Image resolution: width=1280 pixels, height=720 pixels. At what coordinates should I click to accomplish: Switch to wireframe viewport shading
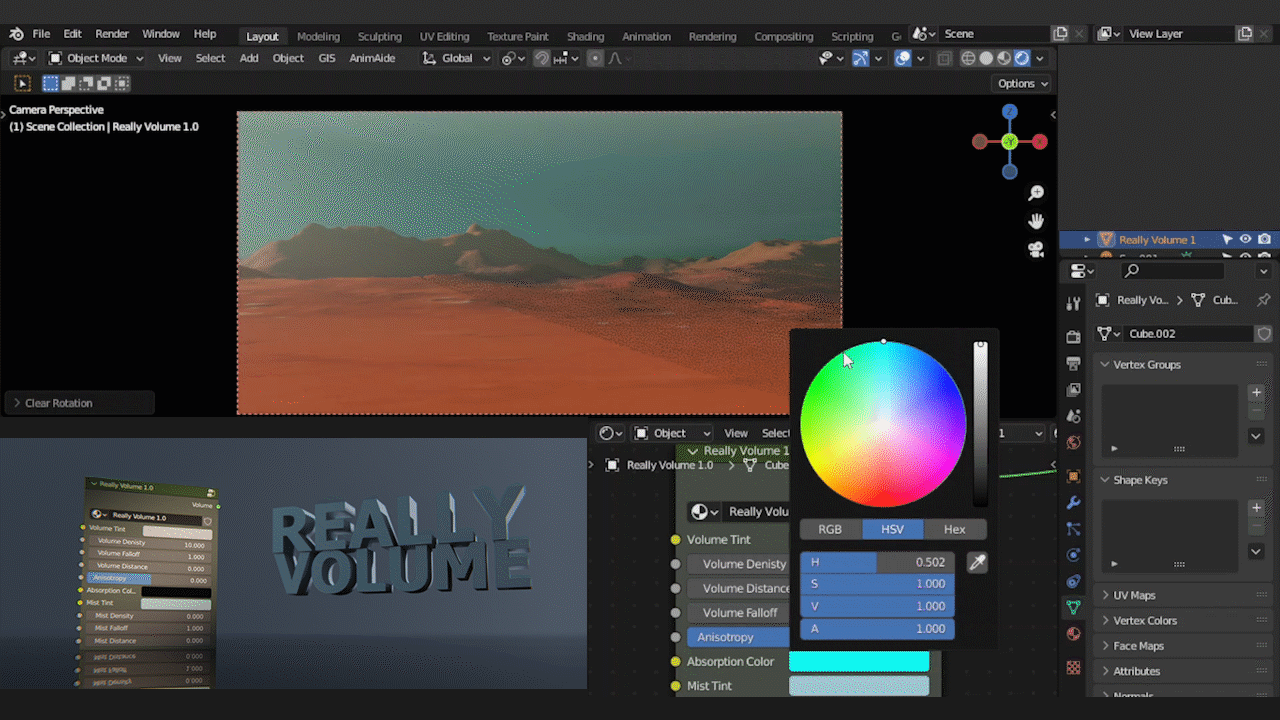click(x=968, y=58)
